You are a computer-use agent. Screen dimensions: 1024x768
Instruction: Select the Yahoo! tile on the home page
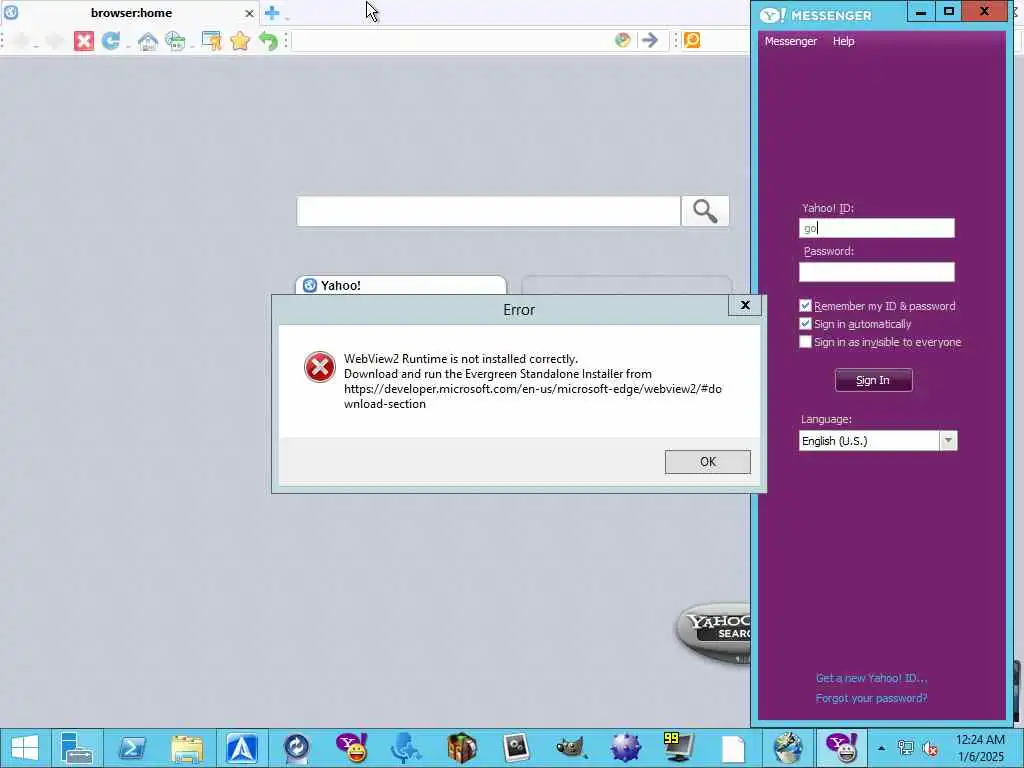401,285
